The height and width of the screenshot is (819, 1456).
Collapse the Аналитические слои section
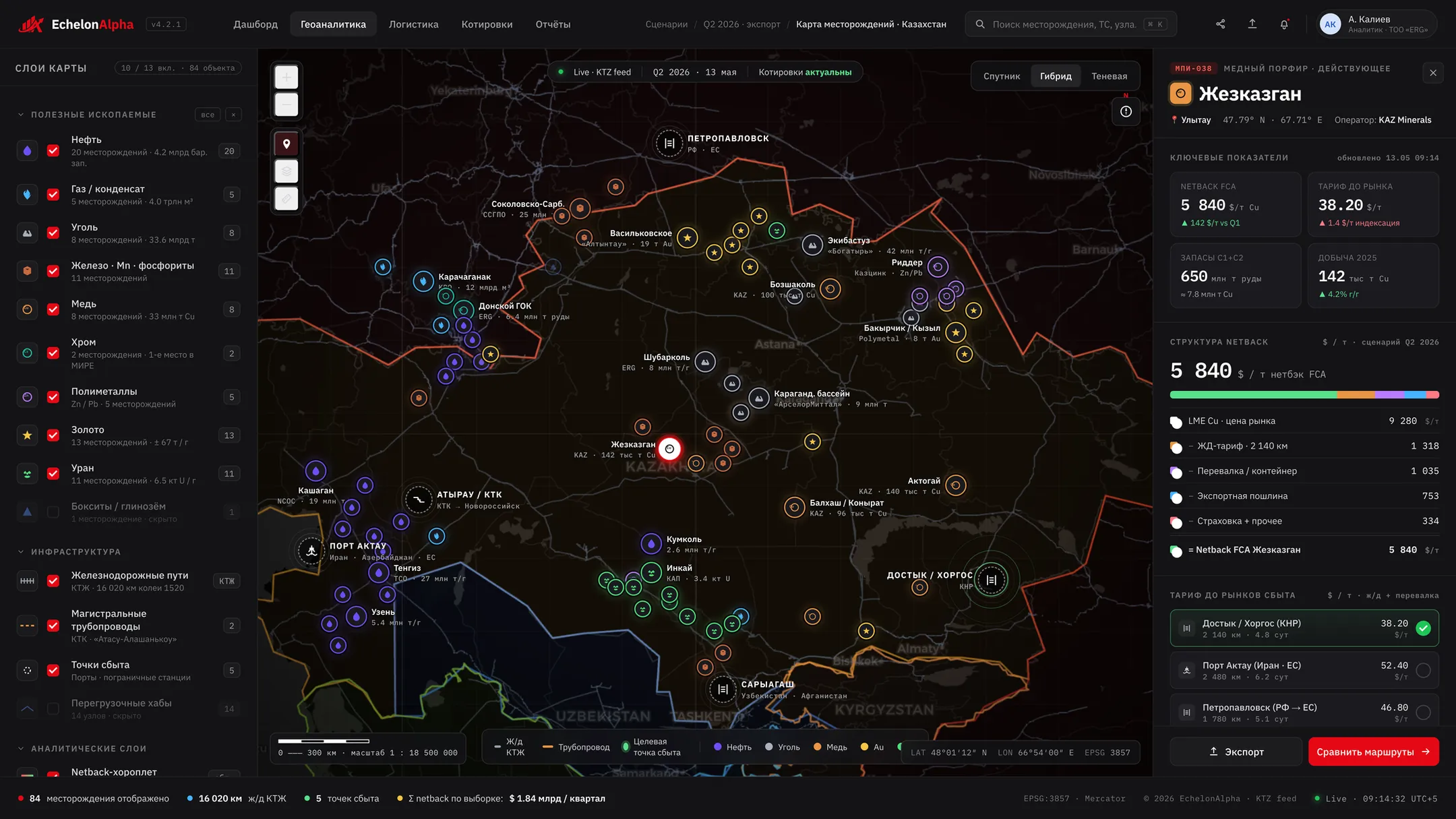[21, 748]
